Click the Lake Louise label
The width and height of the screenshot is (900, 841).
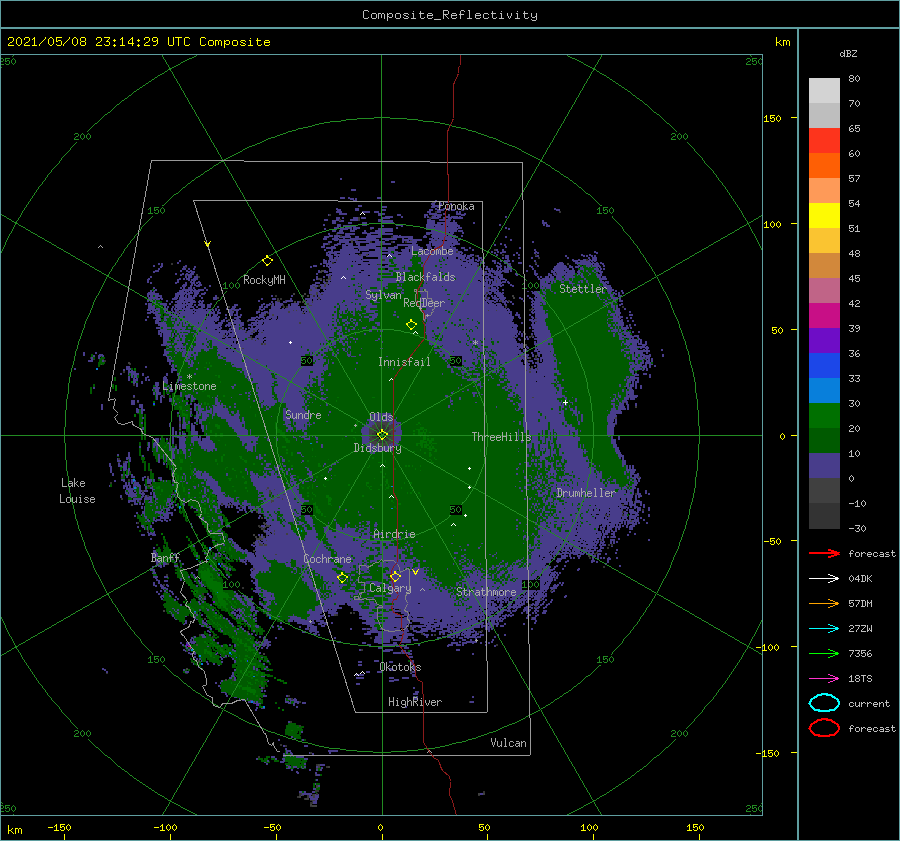click(x=77, y=491)
